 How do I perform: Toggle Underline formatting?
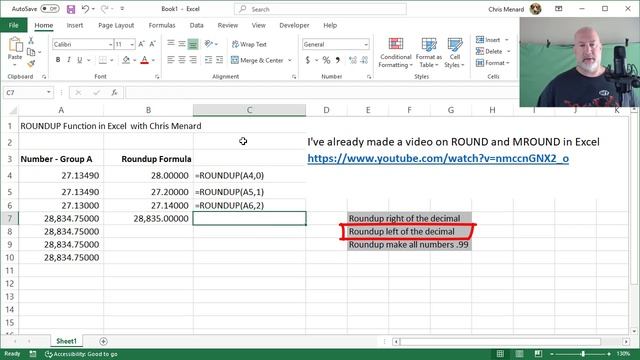pyautogui.click(x=80, y=60)
